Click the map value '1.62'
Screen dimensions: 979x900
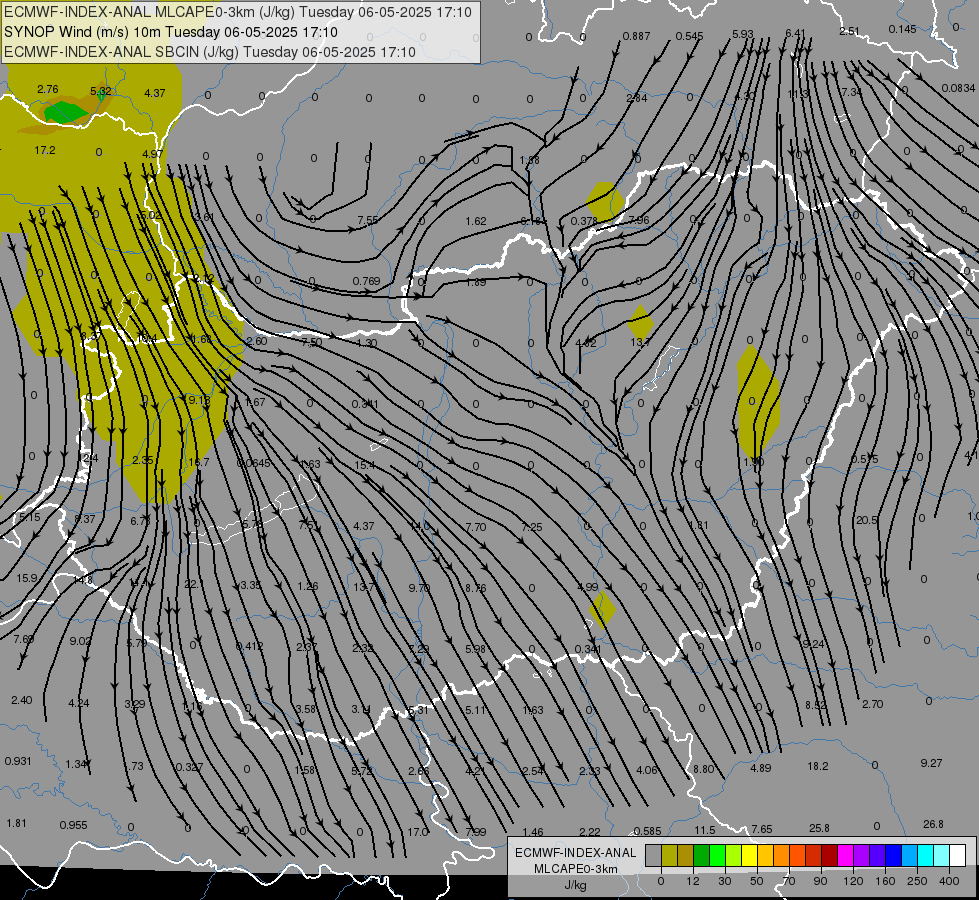point(476,221)
